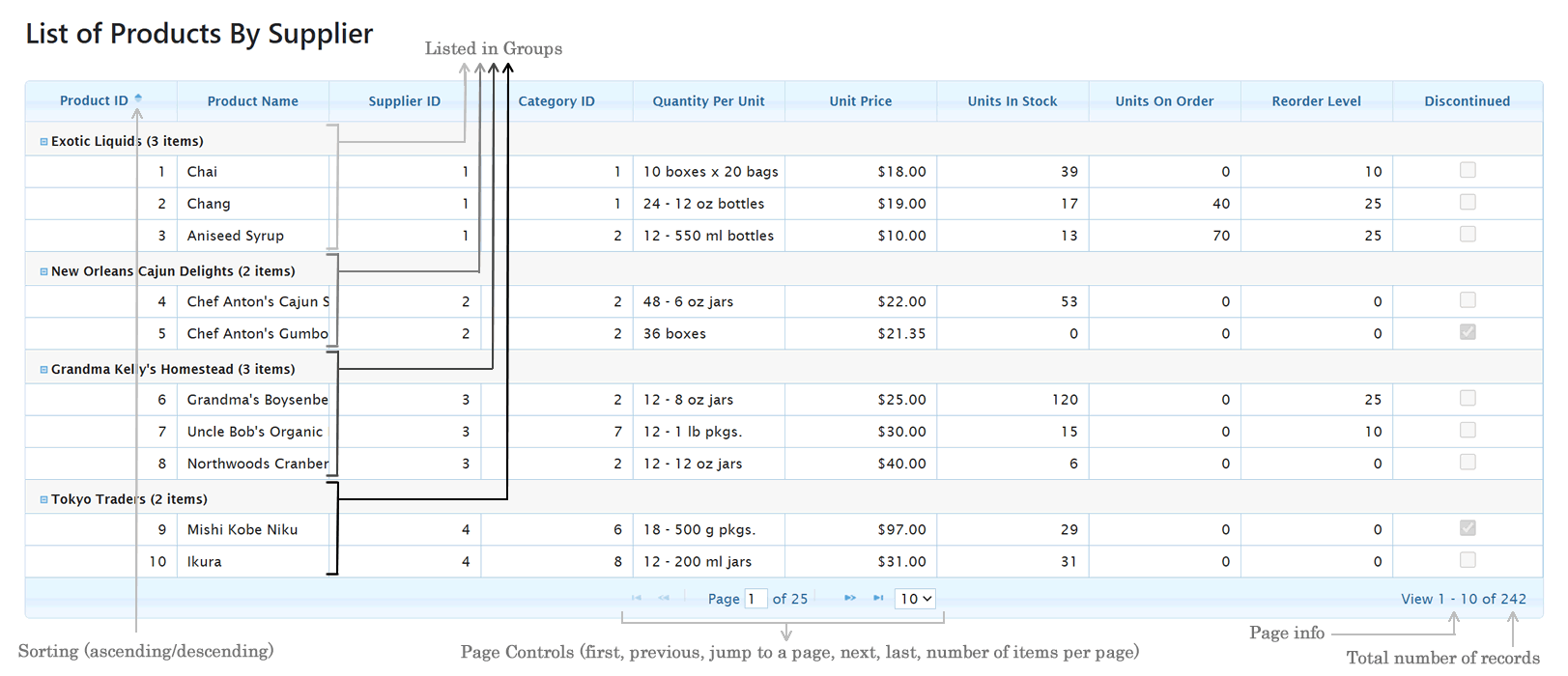Screen dimensions: 1568x676
Task: Collapse the Tokyo Traders group icon
Action: click(x=43, y=499)
